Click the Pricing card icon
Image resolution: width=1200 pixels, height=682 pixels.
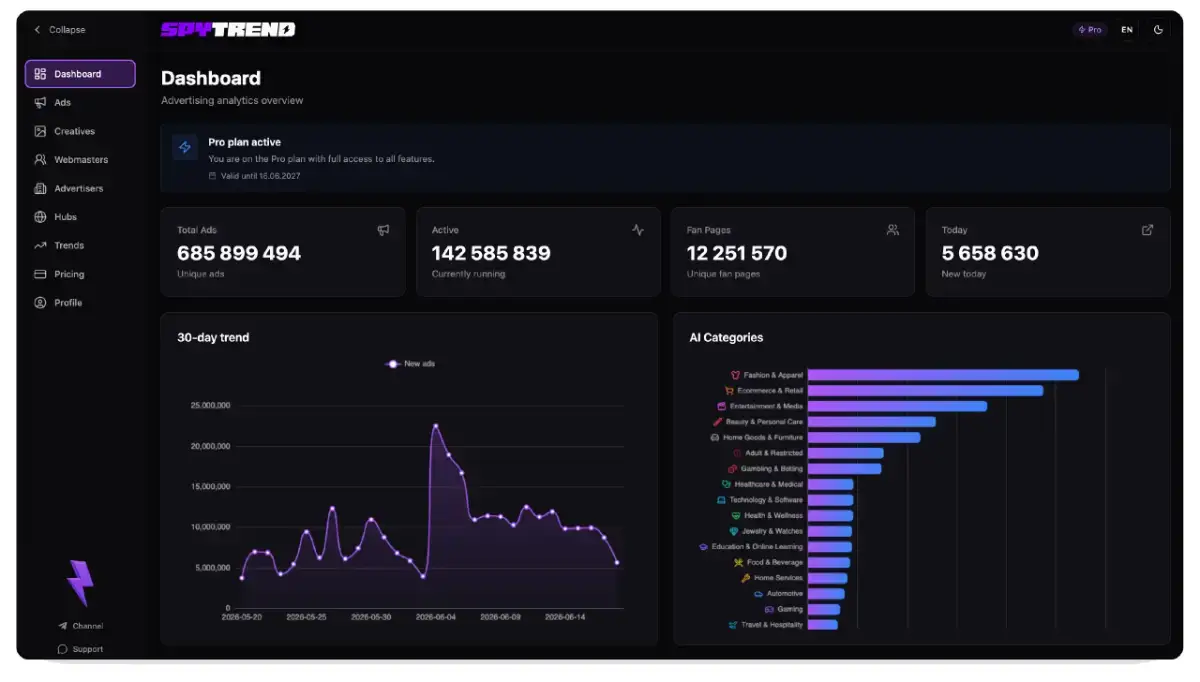tap(40, 274)
